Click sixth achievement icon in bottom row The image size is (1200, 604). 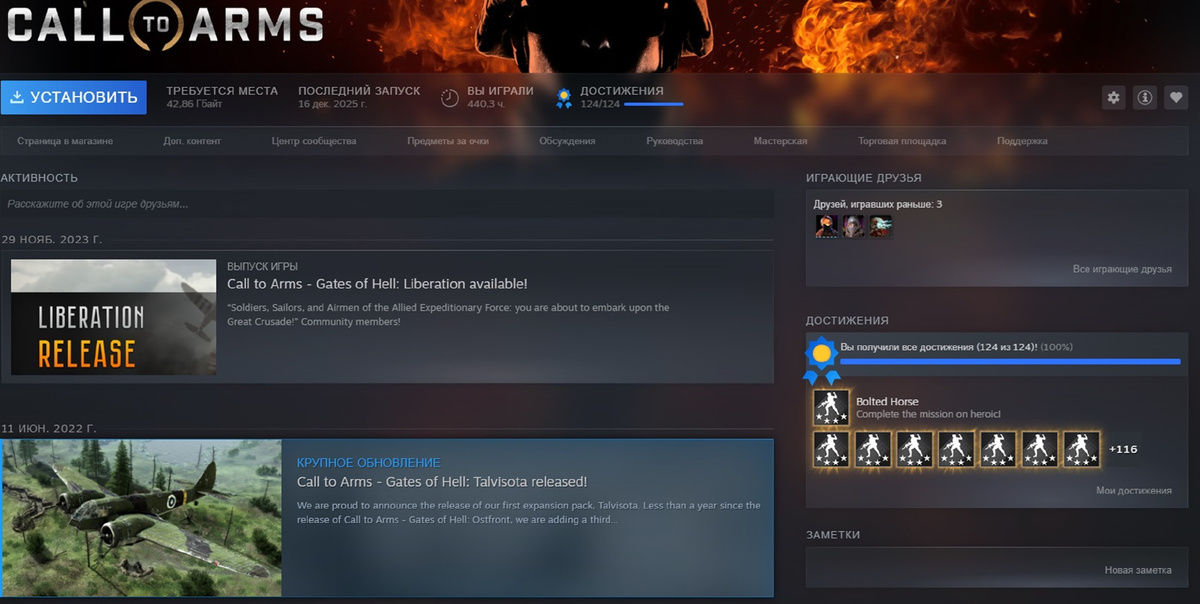pos(1040,449)
